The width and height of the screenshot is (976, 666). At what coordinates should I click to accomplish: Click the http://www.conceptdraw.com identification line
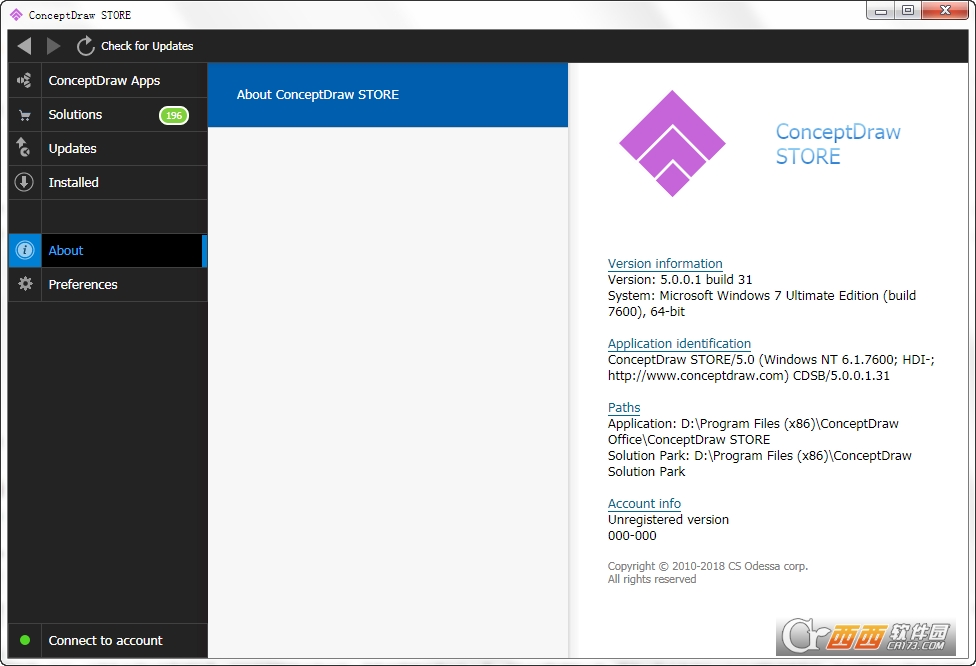coord(749,376)
